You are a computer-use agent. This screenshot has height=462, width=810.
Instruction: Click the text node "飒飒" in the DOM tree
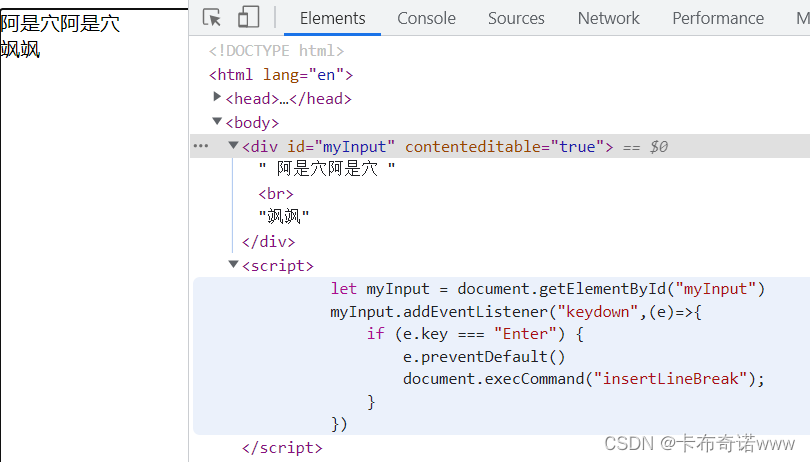pos(284,216)
